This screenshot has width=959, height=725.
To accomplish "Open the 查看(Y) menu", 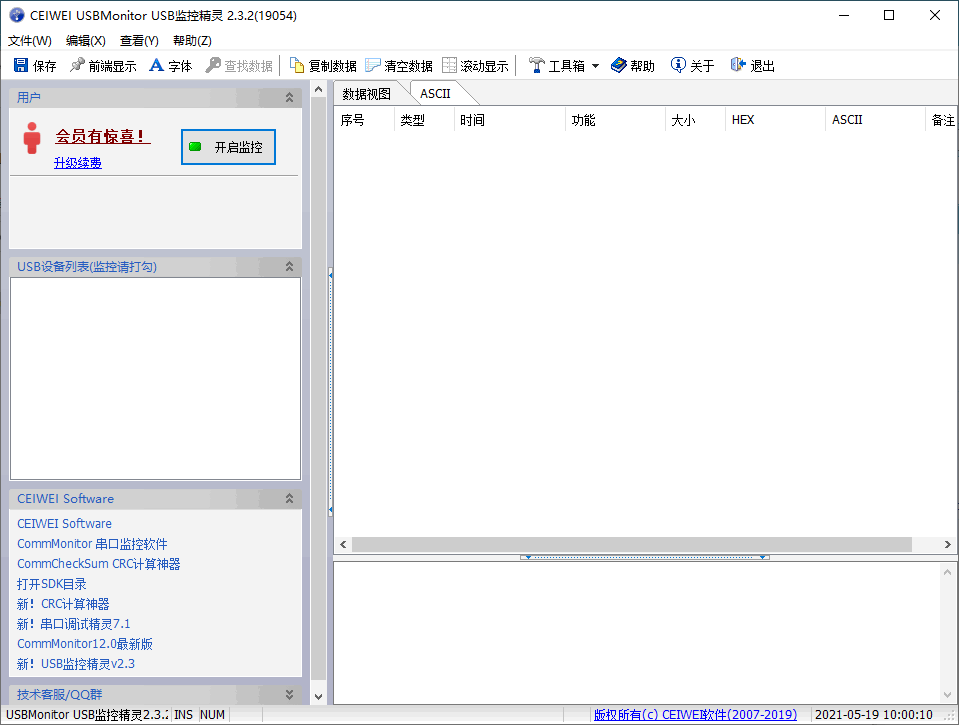I will coord(139,40).
